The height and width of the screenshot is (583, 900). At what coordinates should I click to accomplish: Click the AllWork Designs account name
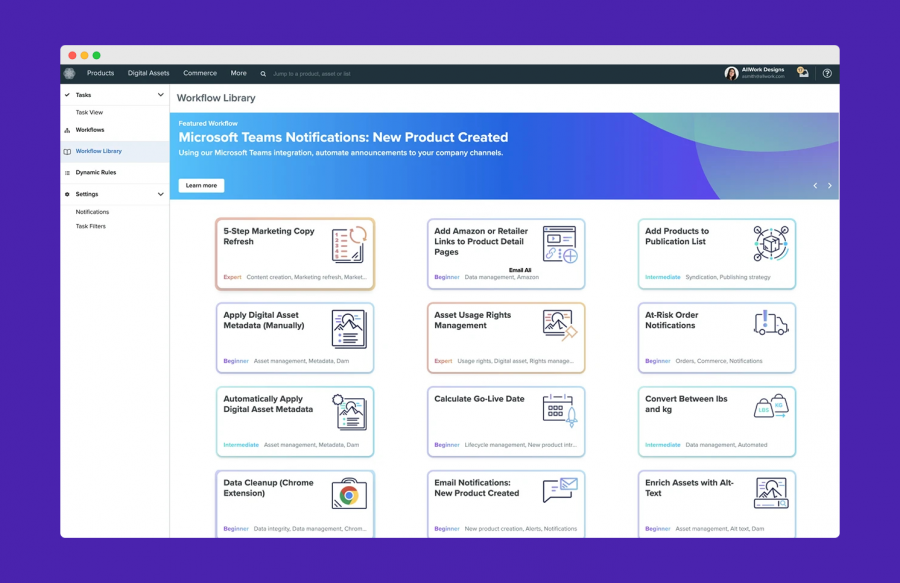[x=763, y=70]
